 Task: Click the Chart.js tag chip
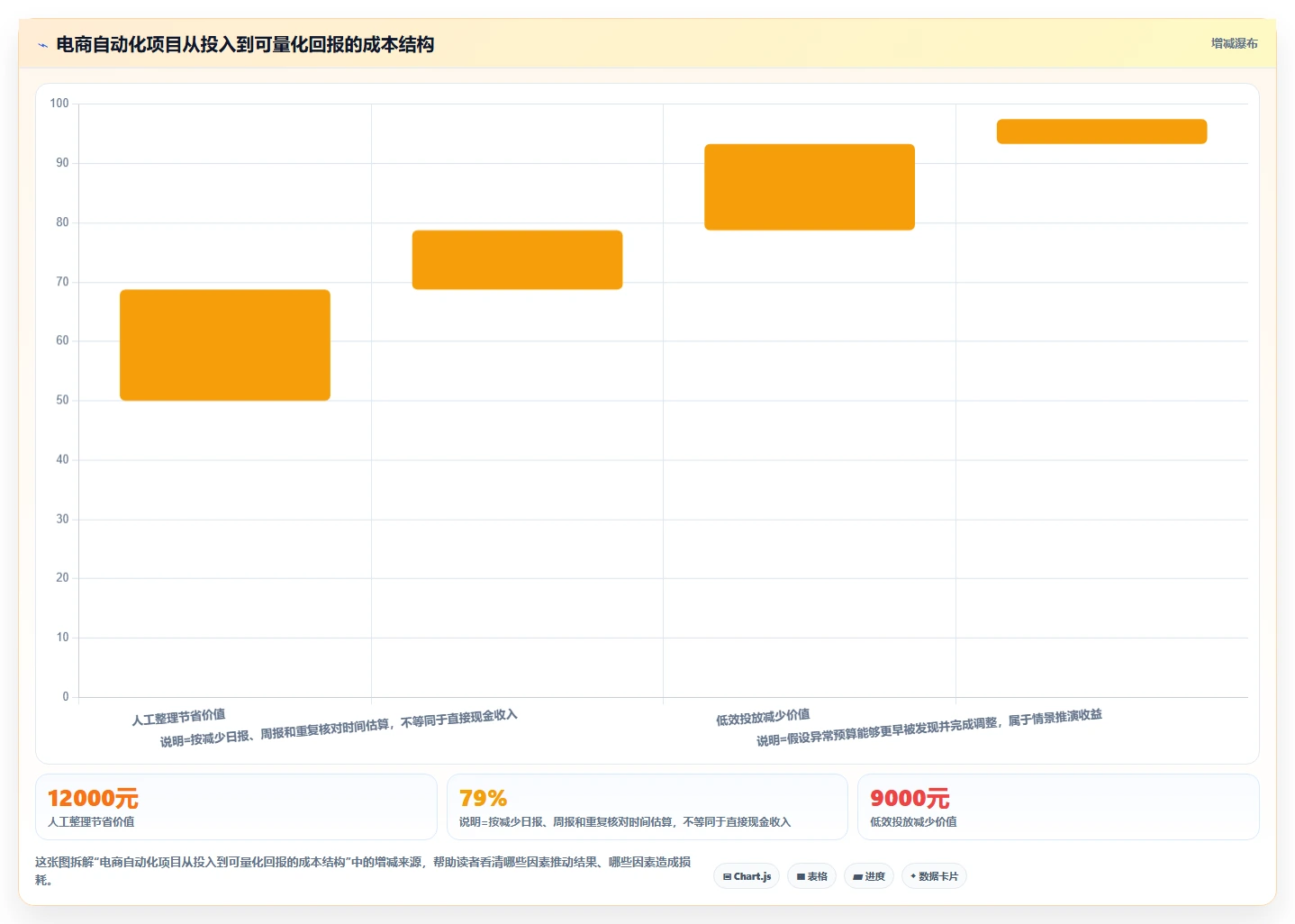pyautogui.click(x=747, y=876)
